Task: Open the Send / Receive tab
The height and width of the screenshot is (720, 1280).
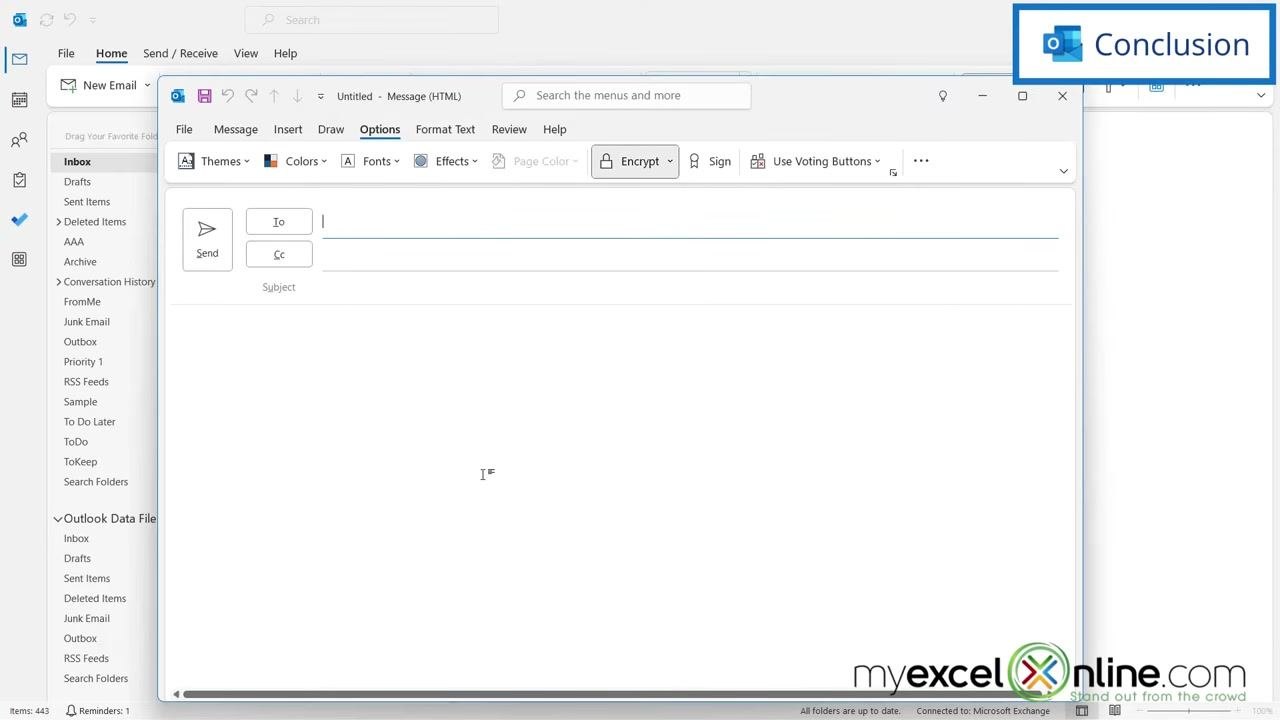Action: [180, 53]
